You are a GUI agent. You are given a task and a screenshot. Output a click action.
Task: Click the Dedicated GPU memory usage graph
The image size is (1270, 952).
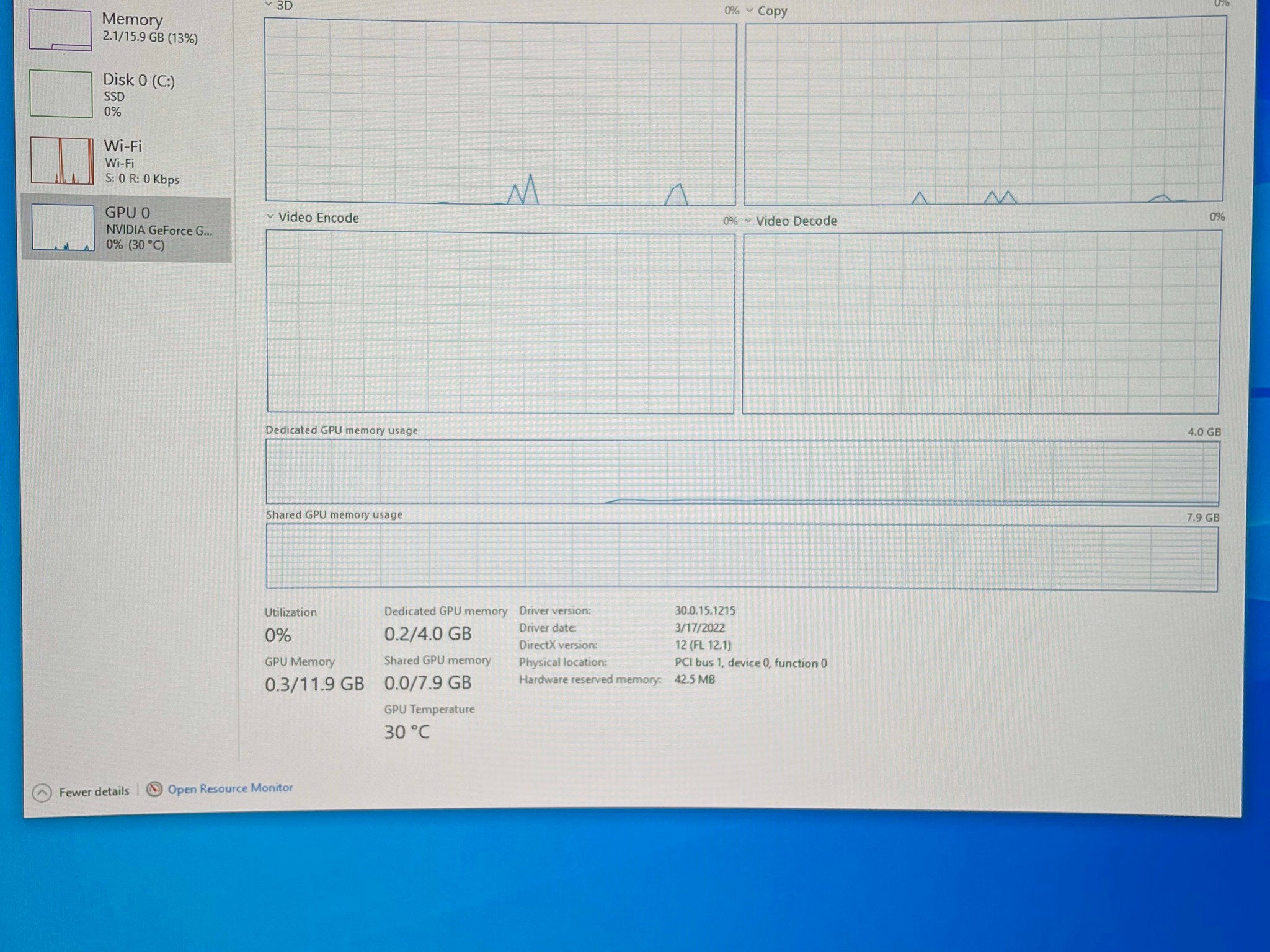(x=742, y=472)
